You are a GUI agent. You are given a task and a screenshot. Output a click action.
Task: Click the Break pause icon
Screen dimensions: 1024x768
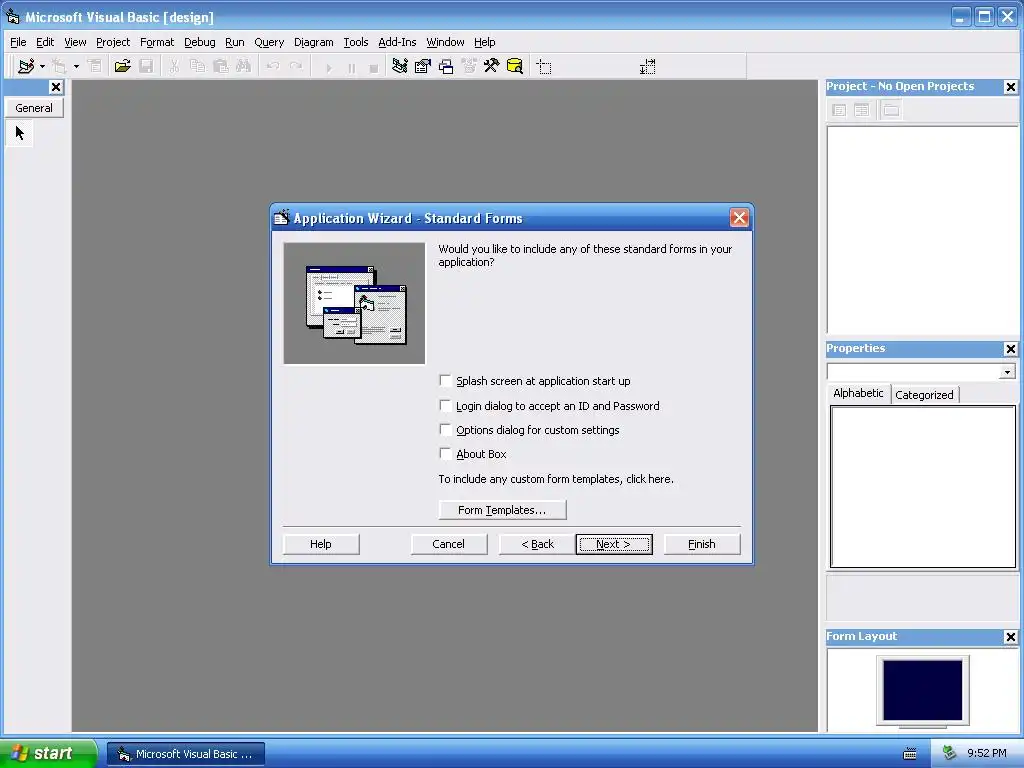coord(351,67)
